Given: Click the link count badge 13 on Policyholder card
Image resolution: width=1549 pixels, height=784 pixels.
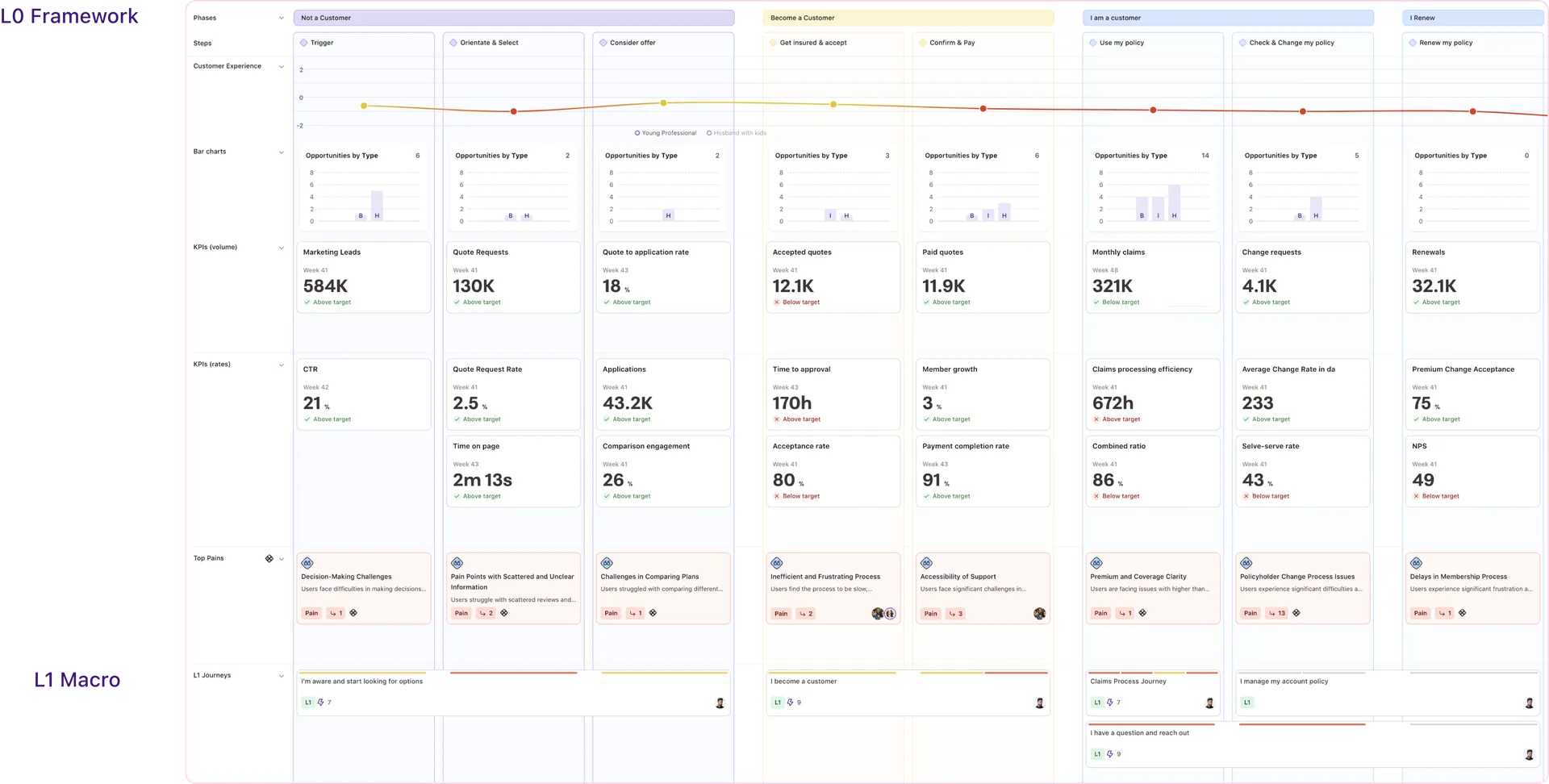Looking at the screenshot, I should coord(1277,613).
